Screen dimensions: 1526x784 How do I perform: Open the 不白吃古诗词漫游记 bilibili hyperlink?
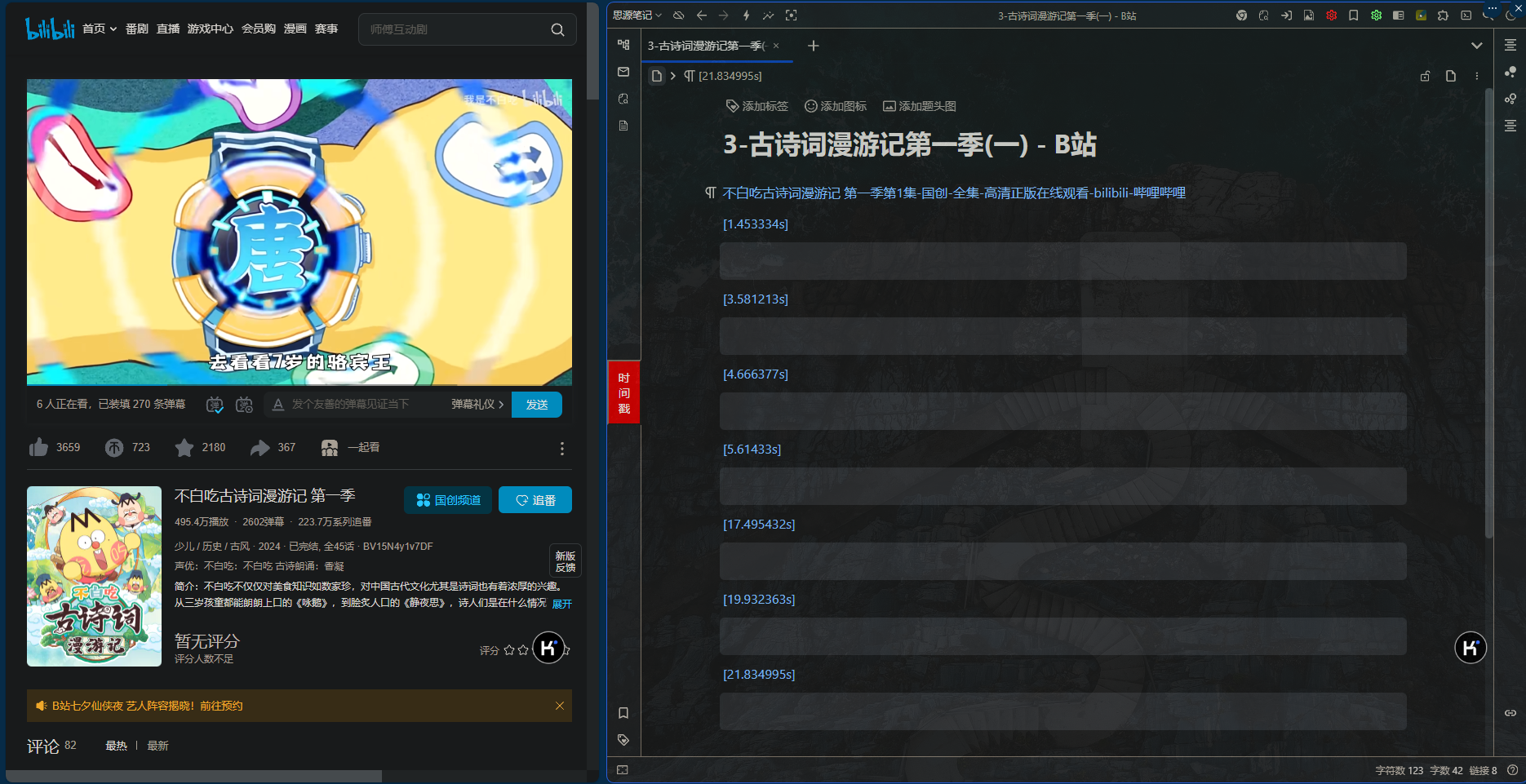(954, 193)
